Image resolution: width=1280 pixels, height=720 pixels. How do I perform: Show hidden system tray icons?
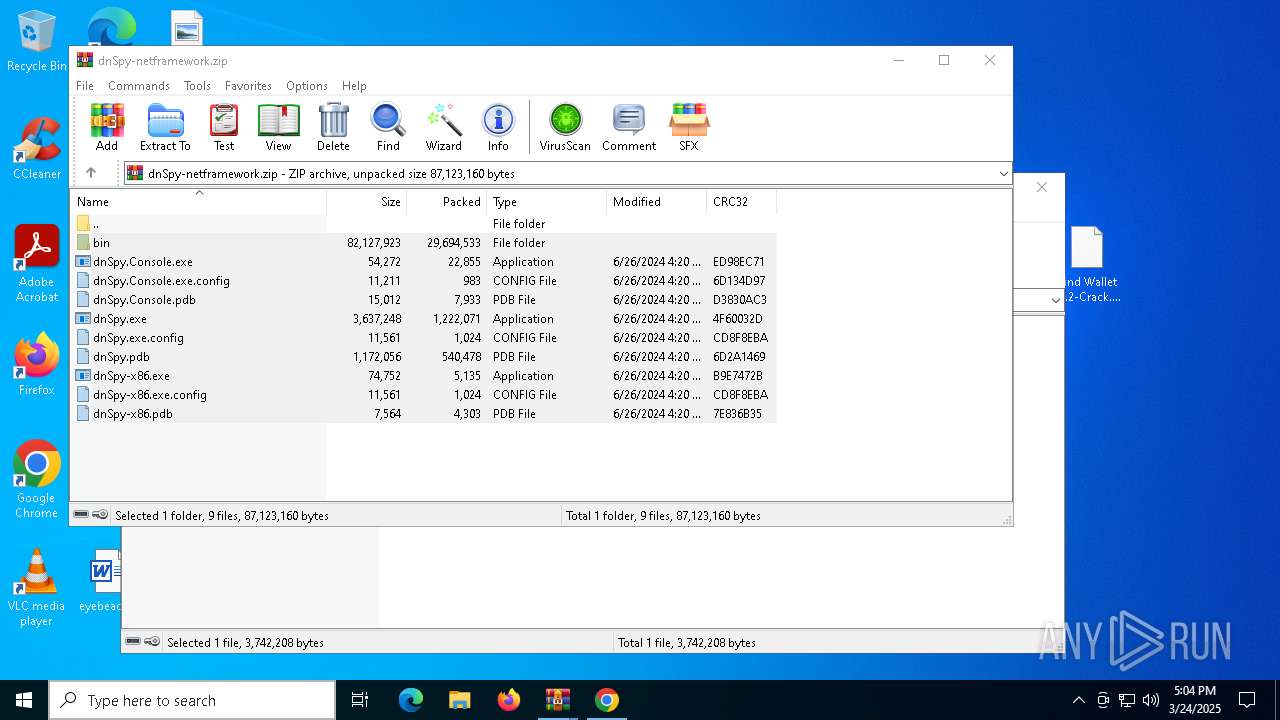coord(1078,700)
